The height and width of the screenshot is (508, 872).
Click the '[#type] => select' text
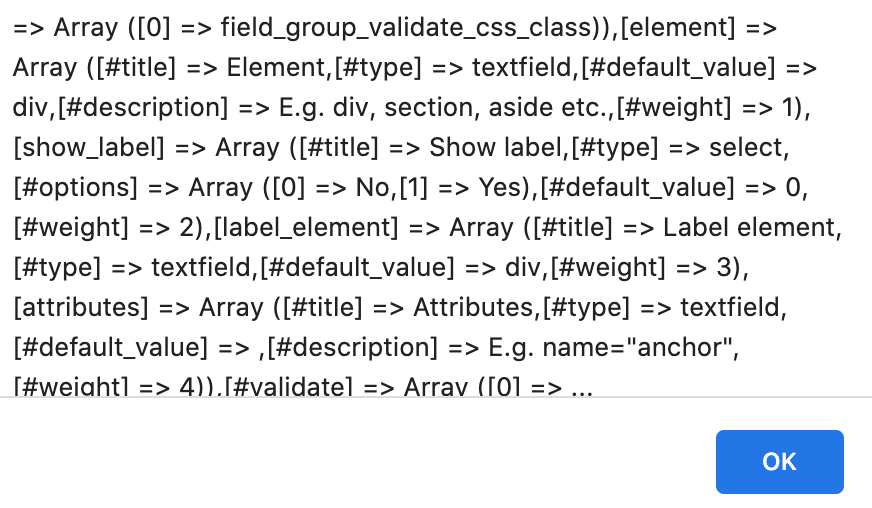tap(677, 148)
